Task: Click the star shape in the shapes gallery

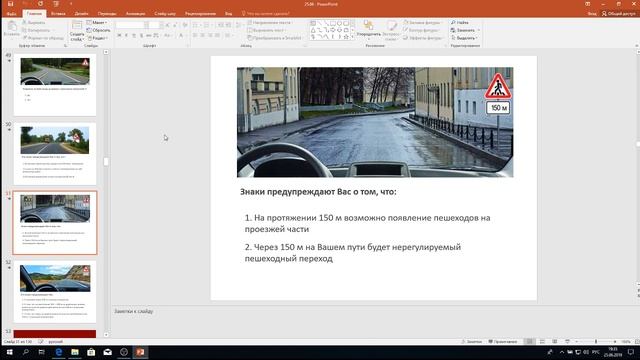Action: tap(346, 36)
